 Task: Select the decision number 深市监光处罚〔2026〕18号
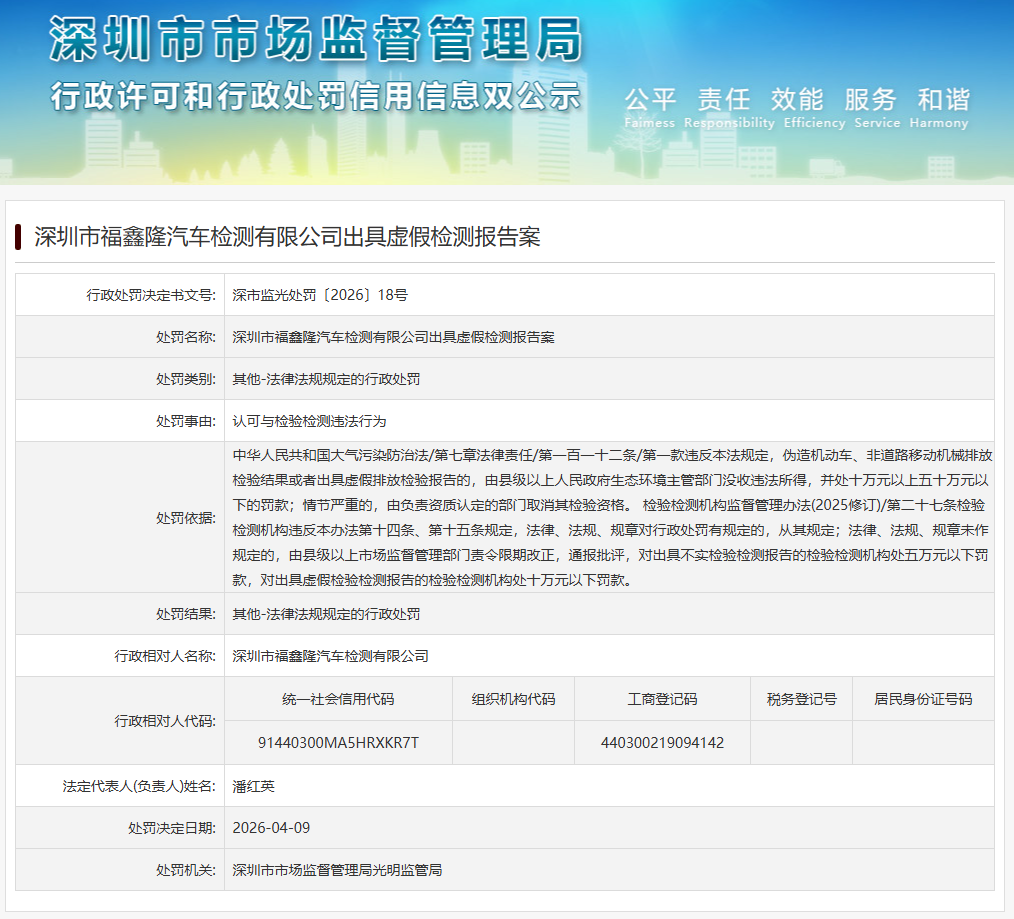point(319,295)
